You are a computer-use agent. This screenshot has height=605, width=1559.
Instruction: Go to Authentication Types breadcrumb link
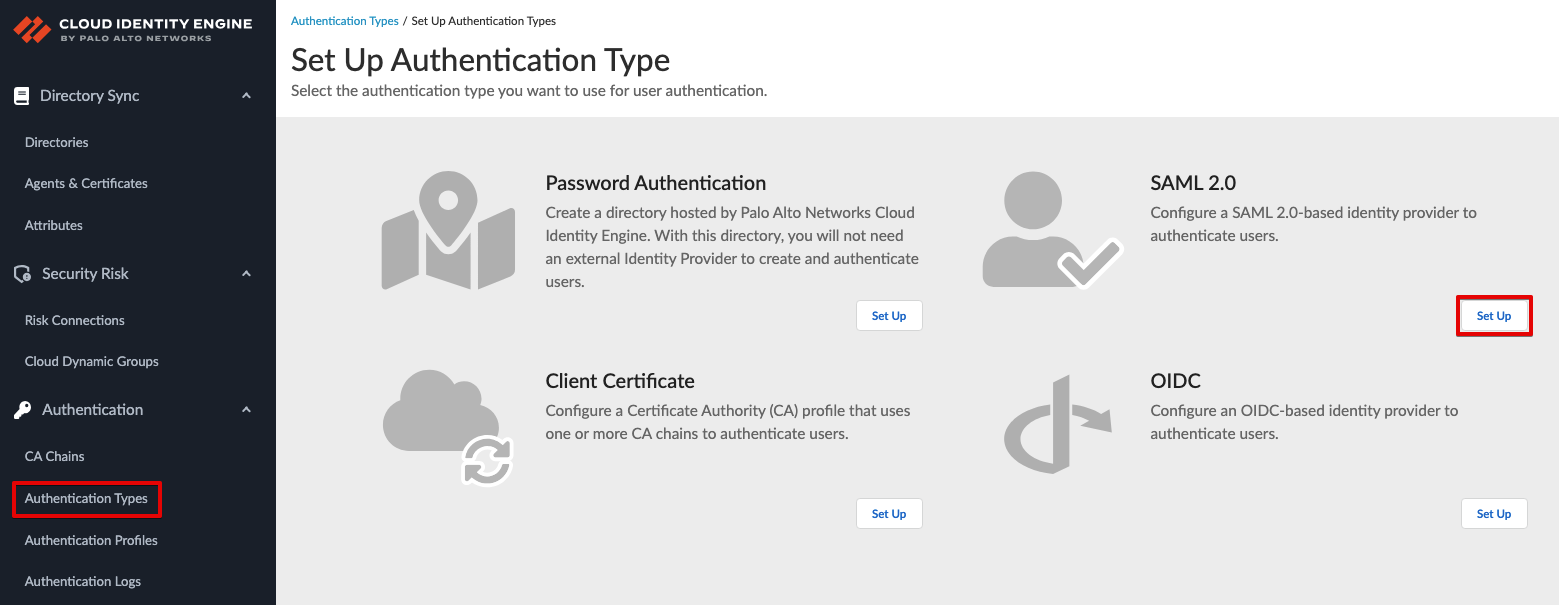pos(344,21)
